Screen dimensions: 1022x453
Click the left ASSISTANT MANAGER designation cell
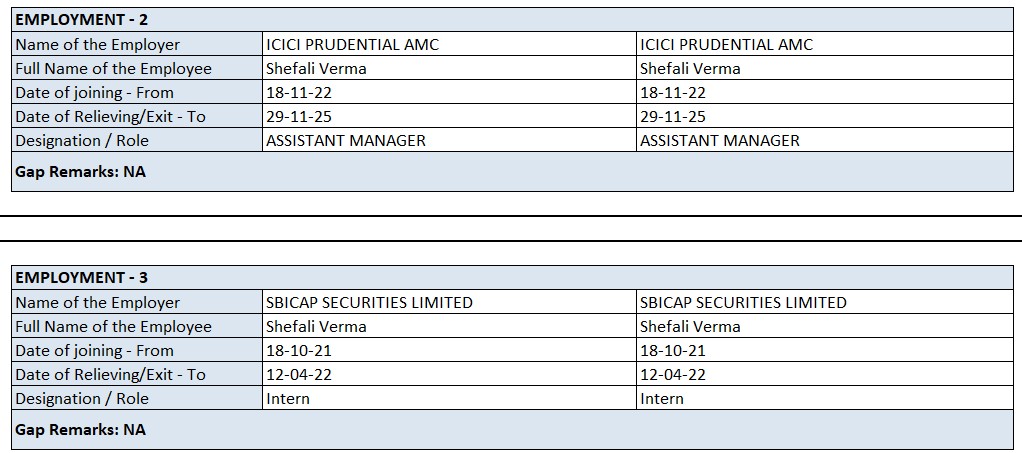pyautogui.click(x=346, y=140)
